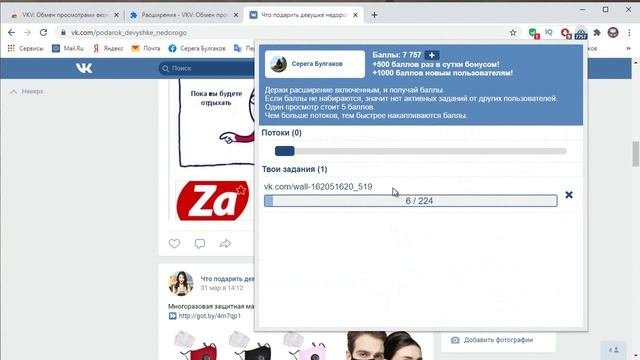Open the Chrome profile avatar
Viewport: 640px width, 360px height.
pyautogui.click(x=613, y=33)
